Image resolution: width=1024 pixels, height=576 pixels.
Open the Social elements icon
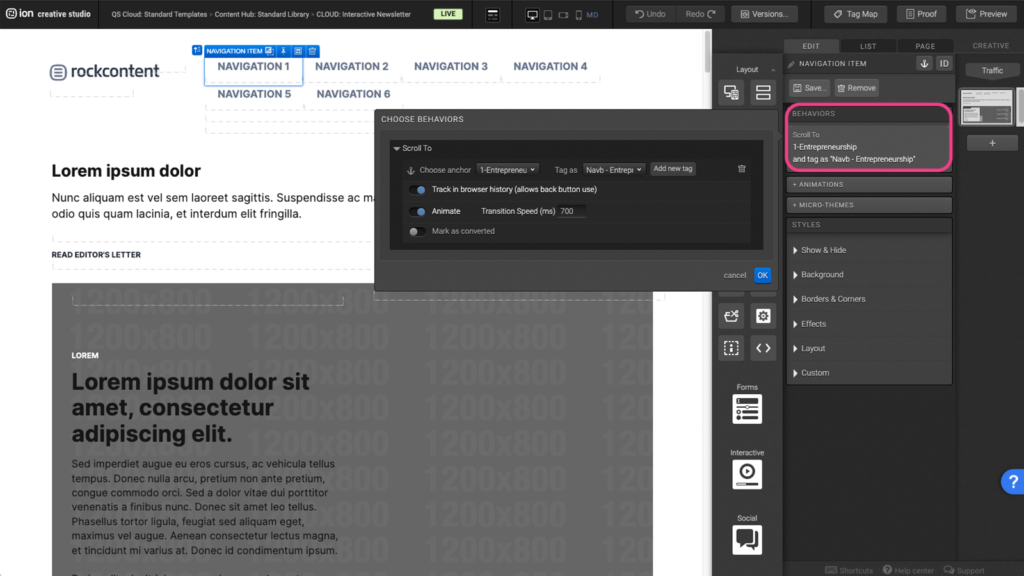747,540
